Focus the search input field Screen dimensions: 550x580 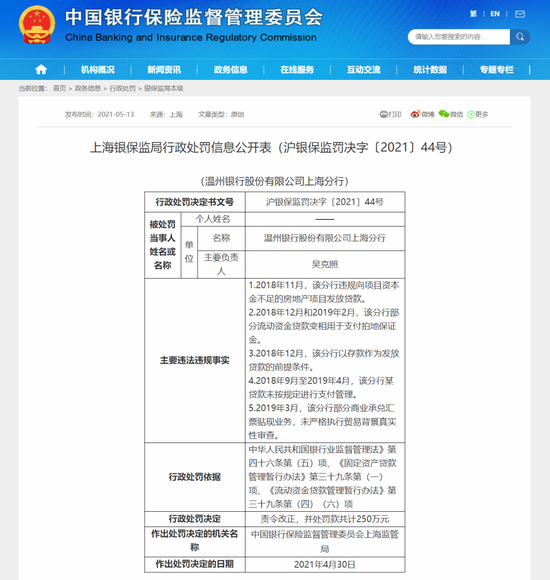pyautogui.click(x=459, y=37)
